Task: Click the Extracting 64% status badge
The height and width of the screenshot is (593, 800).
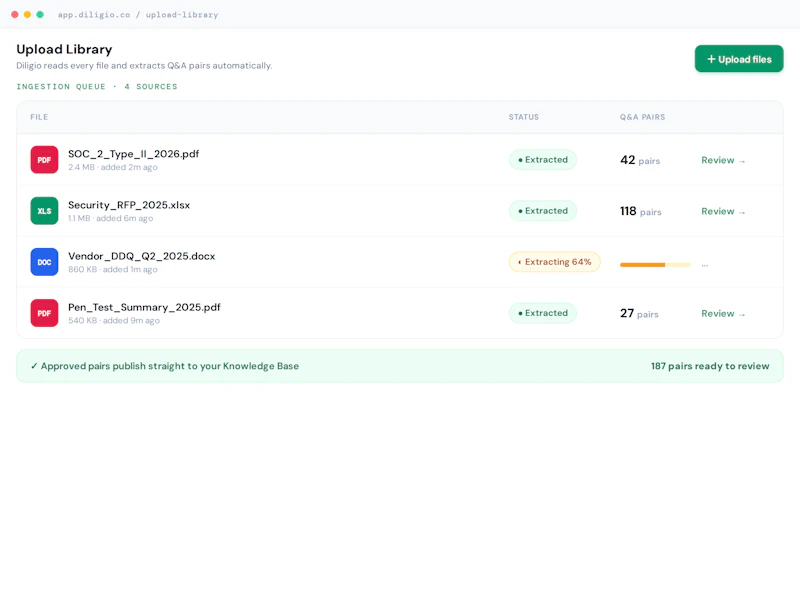Action: (555, 262)
